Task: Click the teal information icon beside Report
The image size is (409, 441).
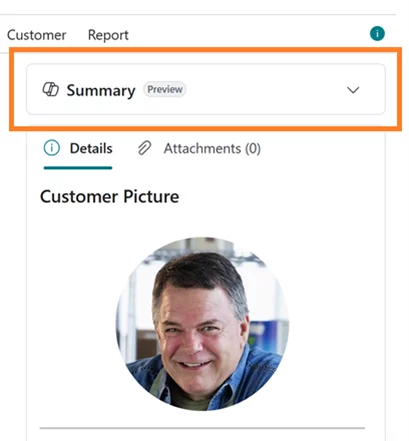Action: click(x=377, y=34)
